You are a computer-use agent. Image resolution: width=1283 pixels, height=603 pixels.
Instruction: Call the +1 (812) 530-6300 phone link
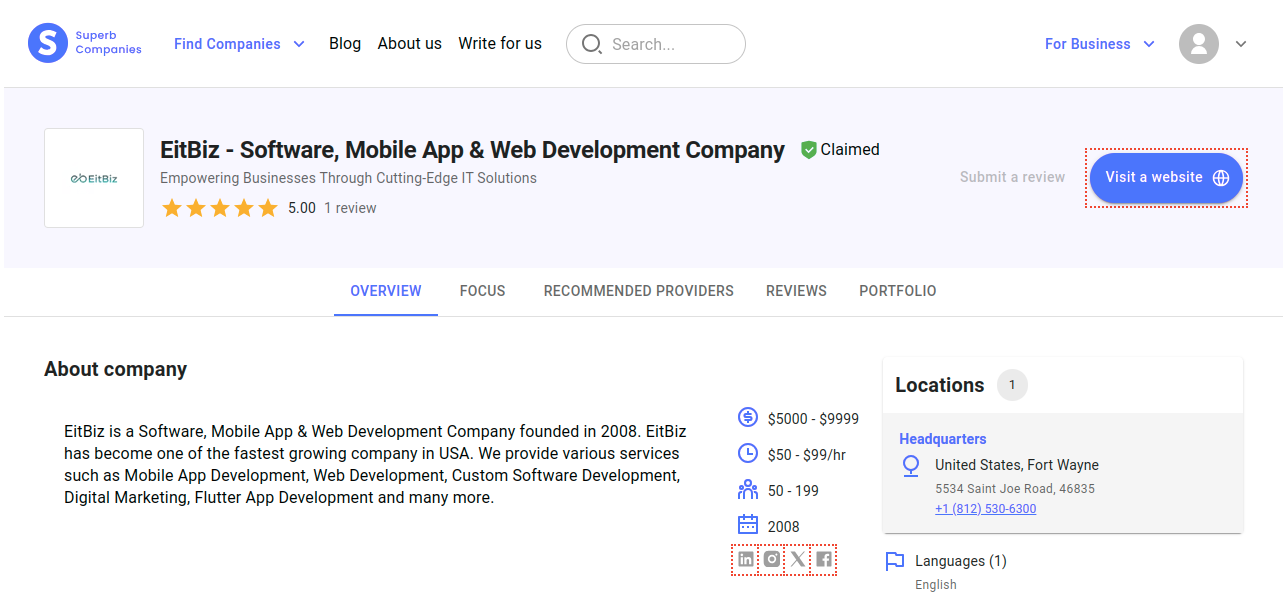coord(985,509)
